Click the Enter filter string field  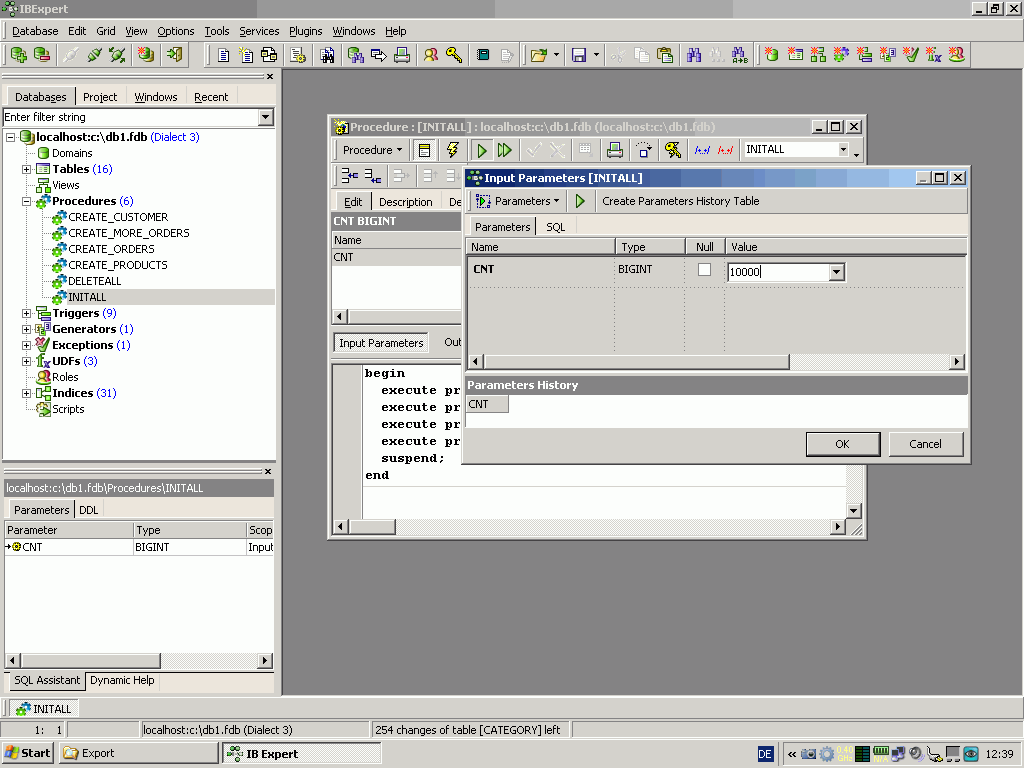131,117
